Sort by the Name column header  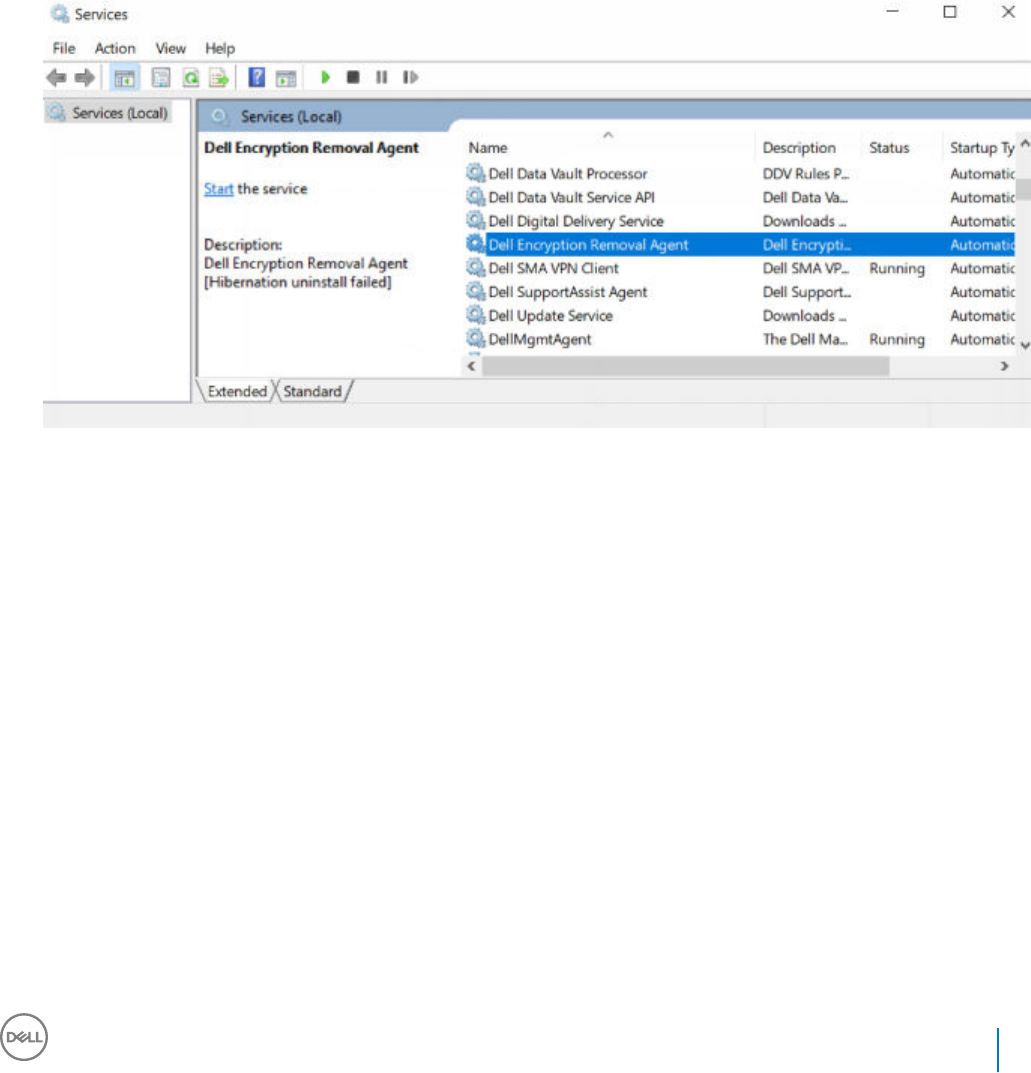tap(488, 148)
